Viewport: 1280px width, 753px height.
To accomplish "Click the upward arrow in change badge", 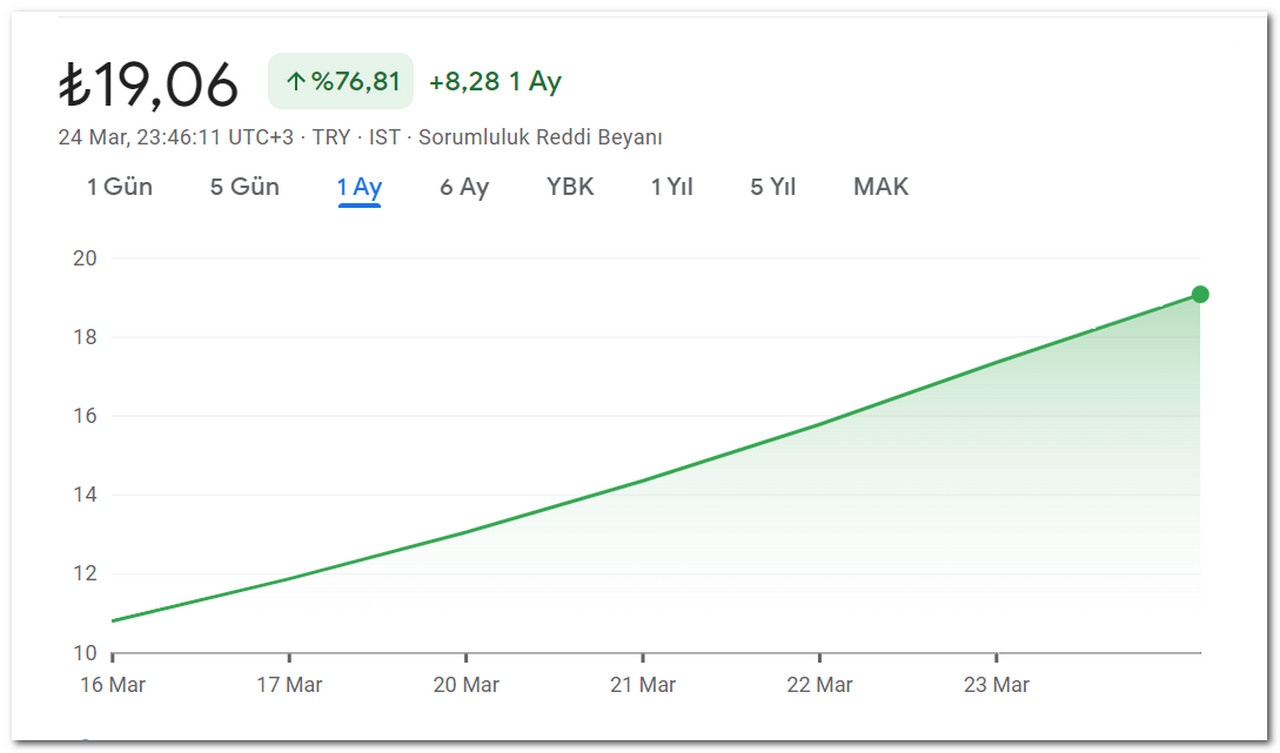I will [x=295, y=82].
